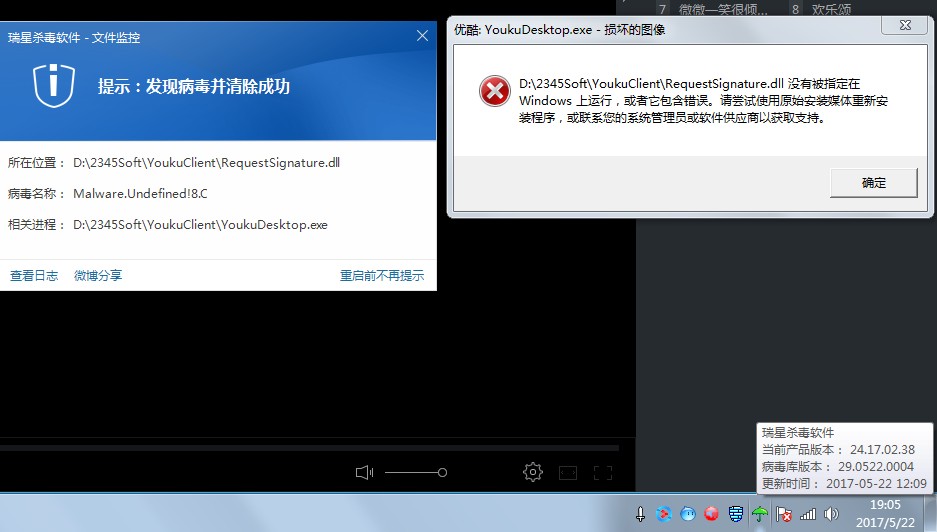Open Youku player settings gear
This screenshot has height=532, width=937.
532,472
